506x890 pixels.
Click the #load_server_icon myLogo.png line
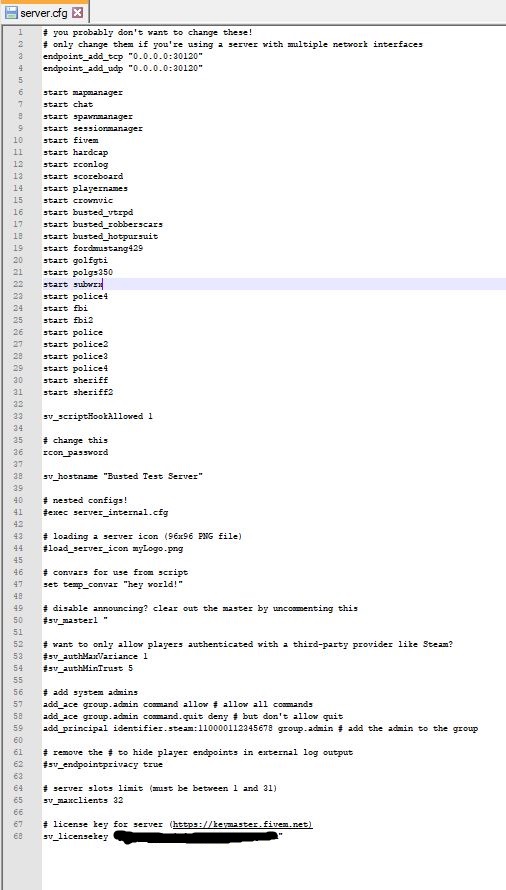click(x=113, y=548)
